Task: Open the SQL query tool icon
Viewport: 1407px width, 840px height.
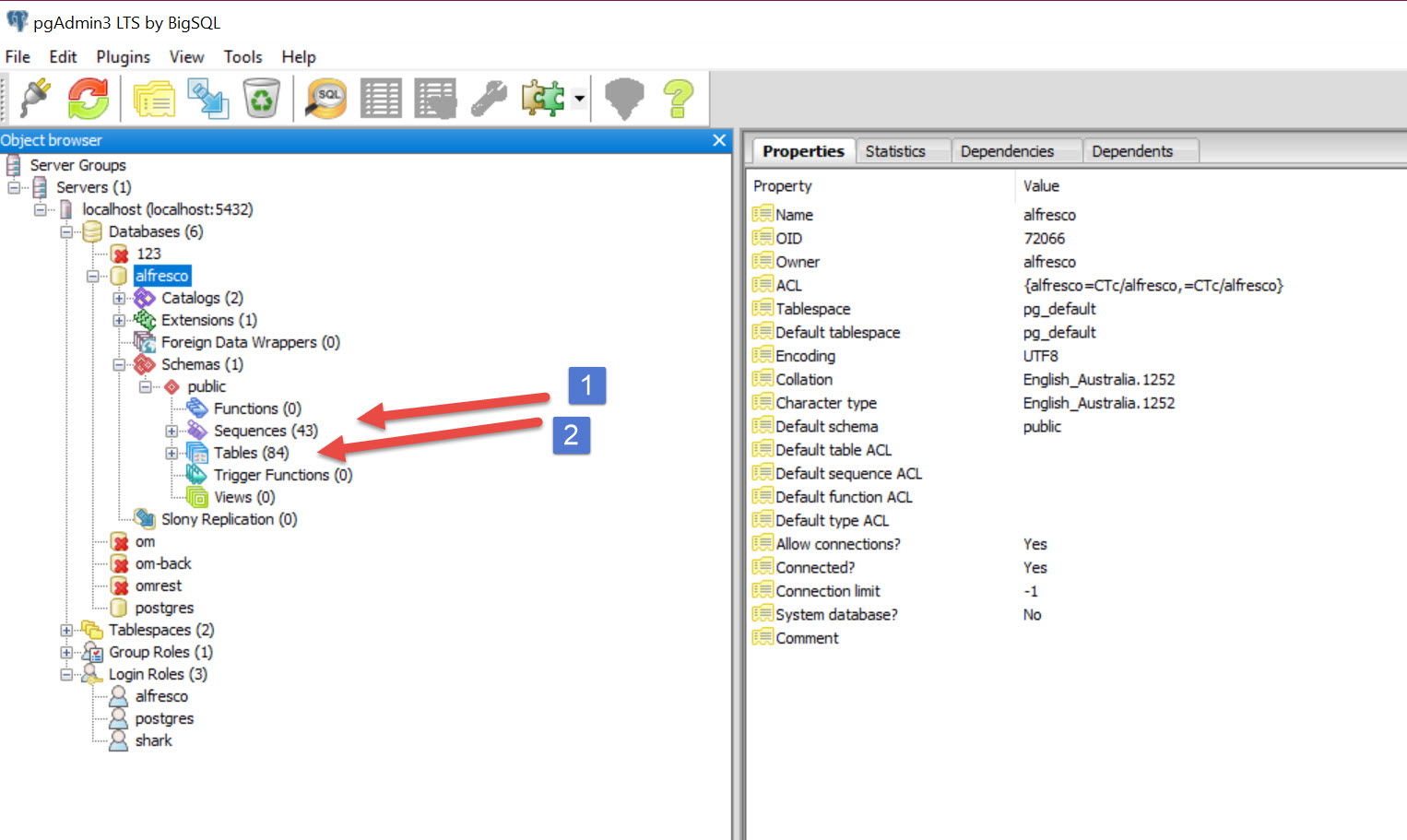Action: pos(326,98)
